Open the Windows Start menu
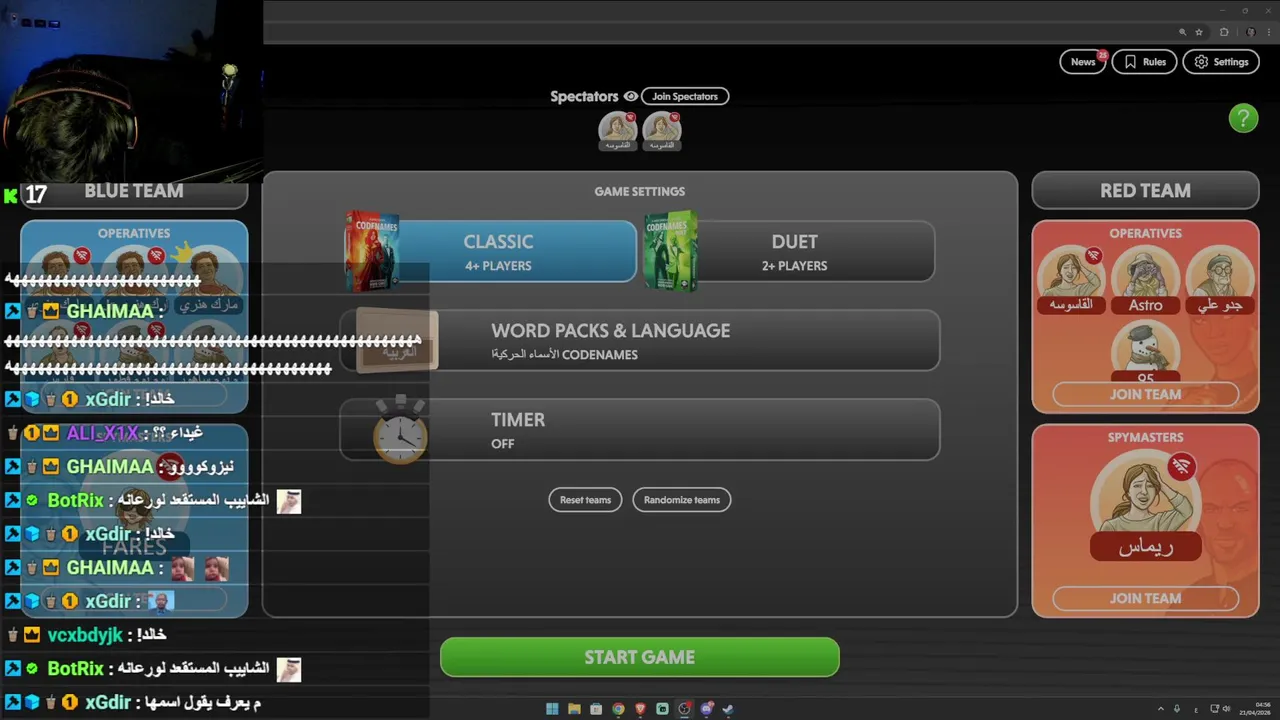 [x=552, y=709]
